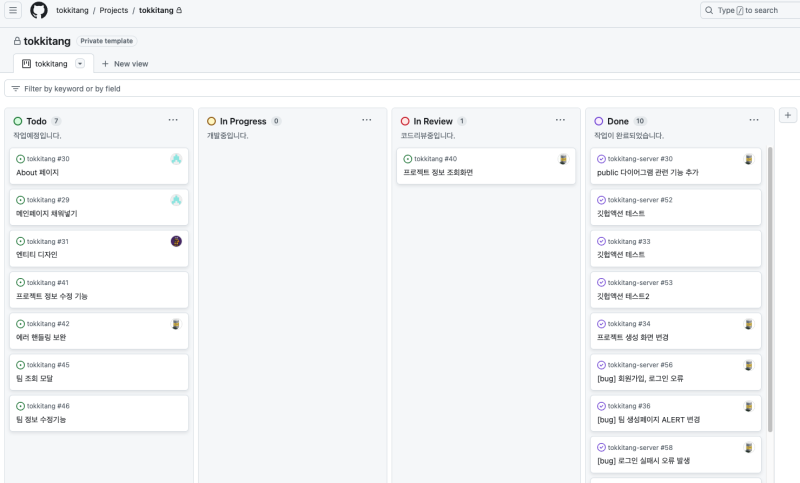Screen dimensions: 800x483
Task: Open the In Review column options menu
Action: (x=560, y=120)
